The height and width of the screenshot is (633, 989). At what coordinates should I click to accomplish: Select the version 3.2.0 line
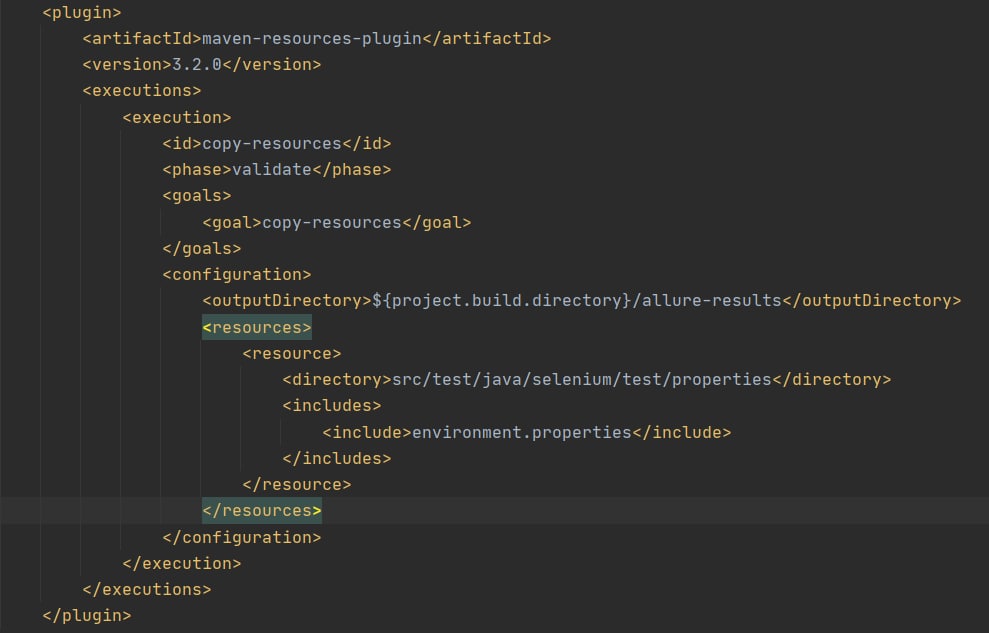click(x=202, y=64)
